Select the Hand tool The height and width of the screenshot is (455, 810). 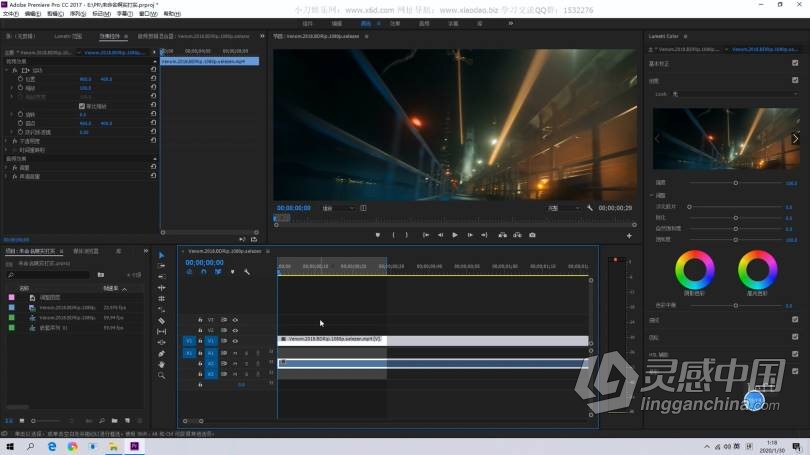click(161, 365)
